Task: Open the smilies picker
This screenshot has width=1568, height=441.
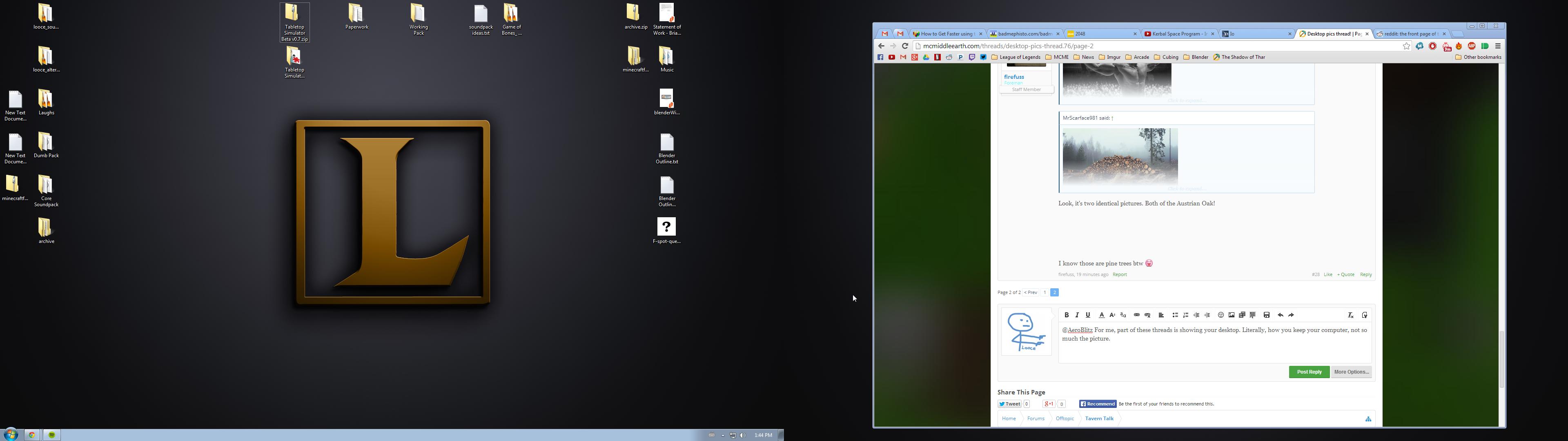Action: pos(1221,315)
